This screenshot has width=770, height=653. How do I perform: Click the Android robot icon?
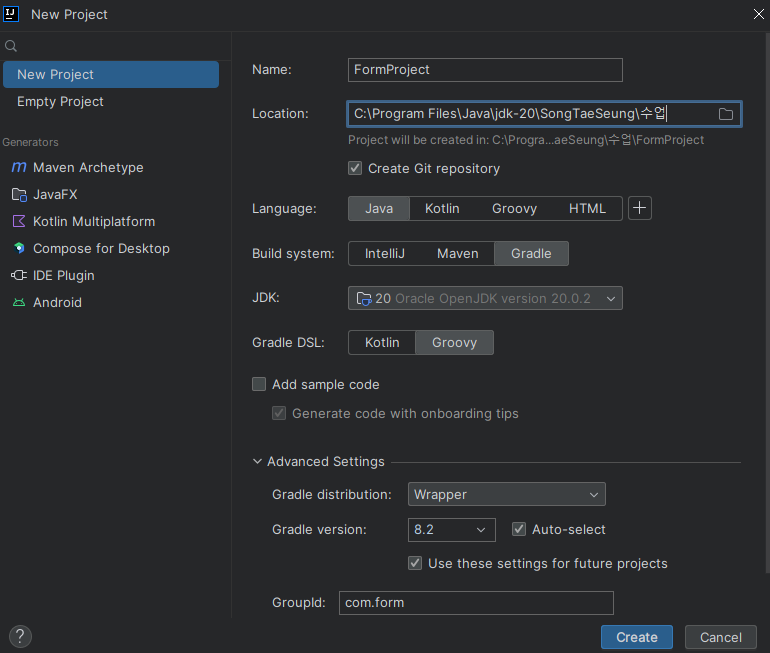point(19,302)
